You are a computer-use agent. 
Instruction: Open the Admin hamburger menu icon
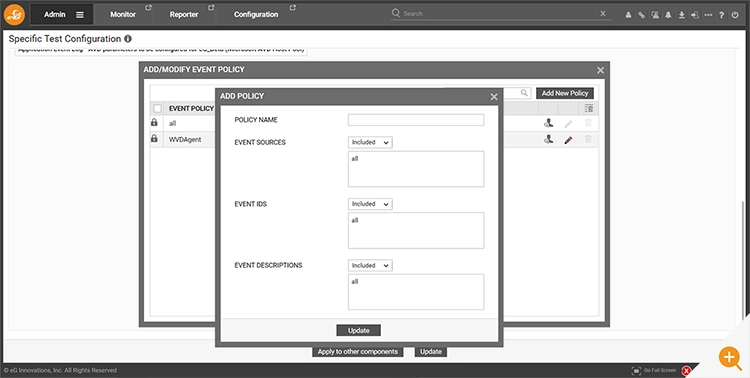80,15
